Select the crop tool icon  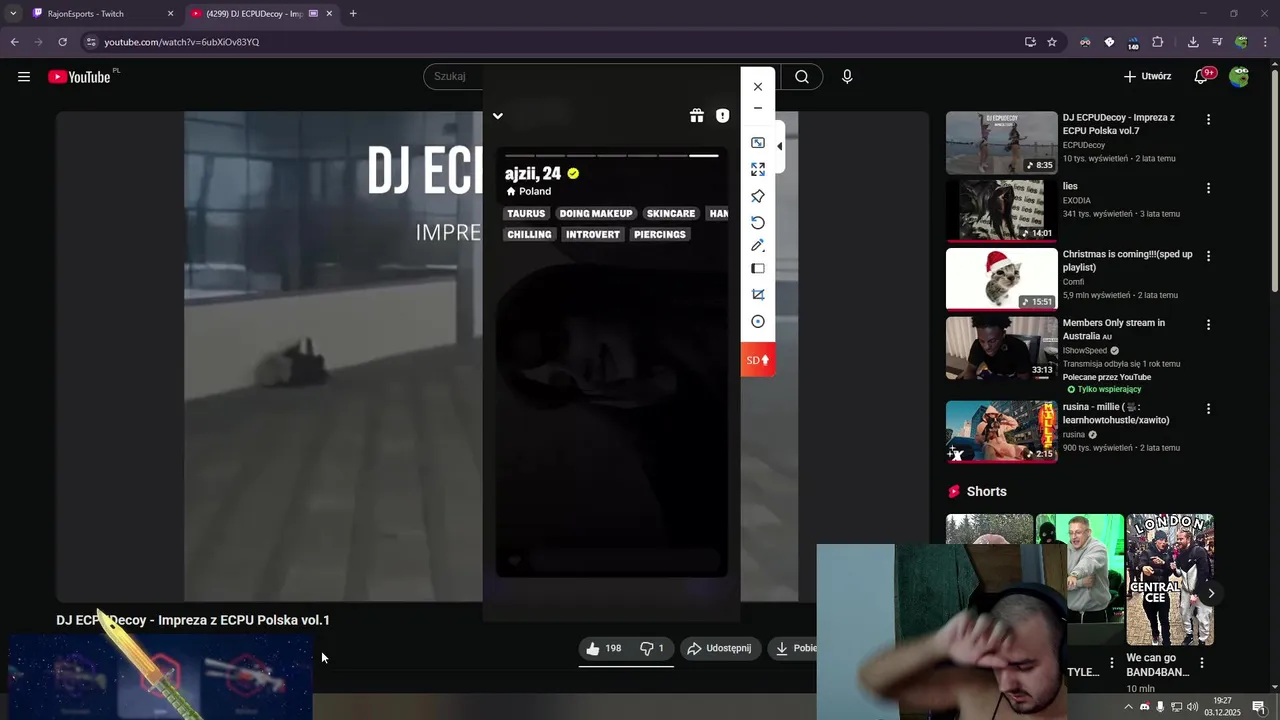(758, 295)
